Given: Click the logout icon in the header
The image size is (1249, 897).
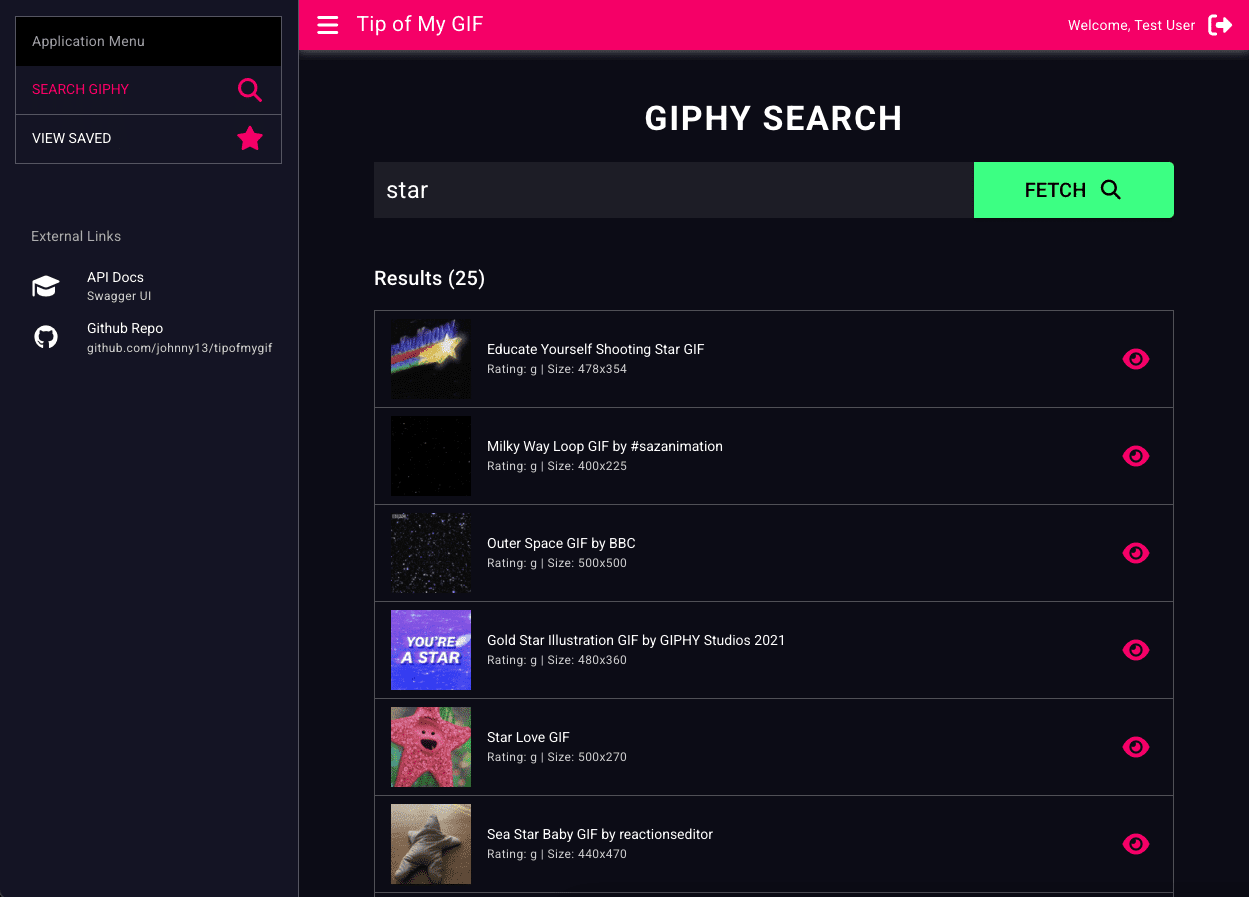Looking at the screenshot, I should tap(1220, 25).
